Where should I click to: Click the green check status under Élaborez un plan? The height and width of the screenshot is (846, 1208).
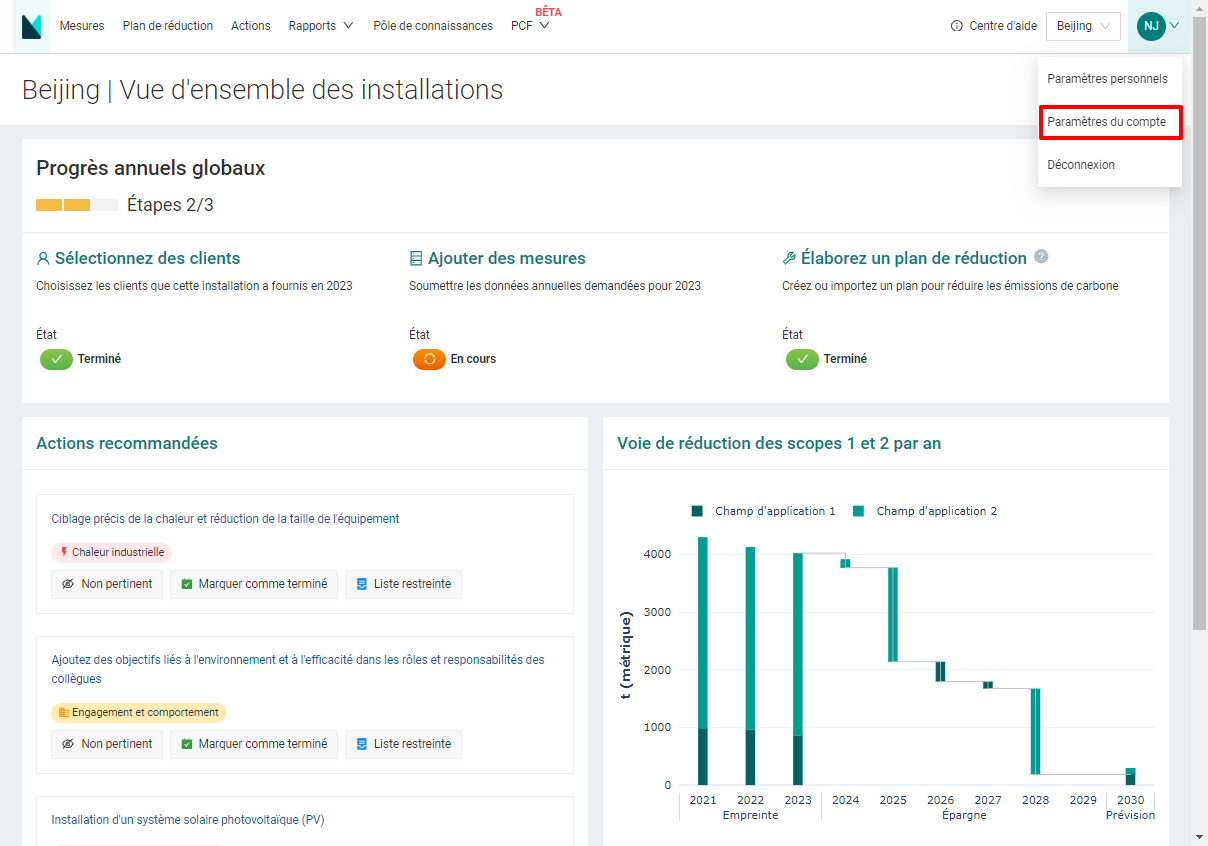(x=802, y=359)
